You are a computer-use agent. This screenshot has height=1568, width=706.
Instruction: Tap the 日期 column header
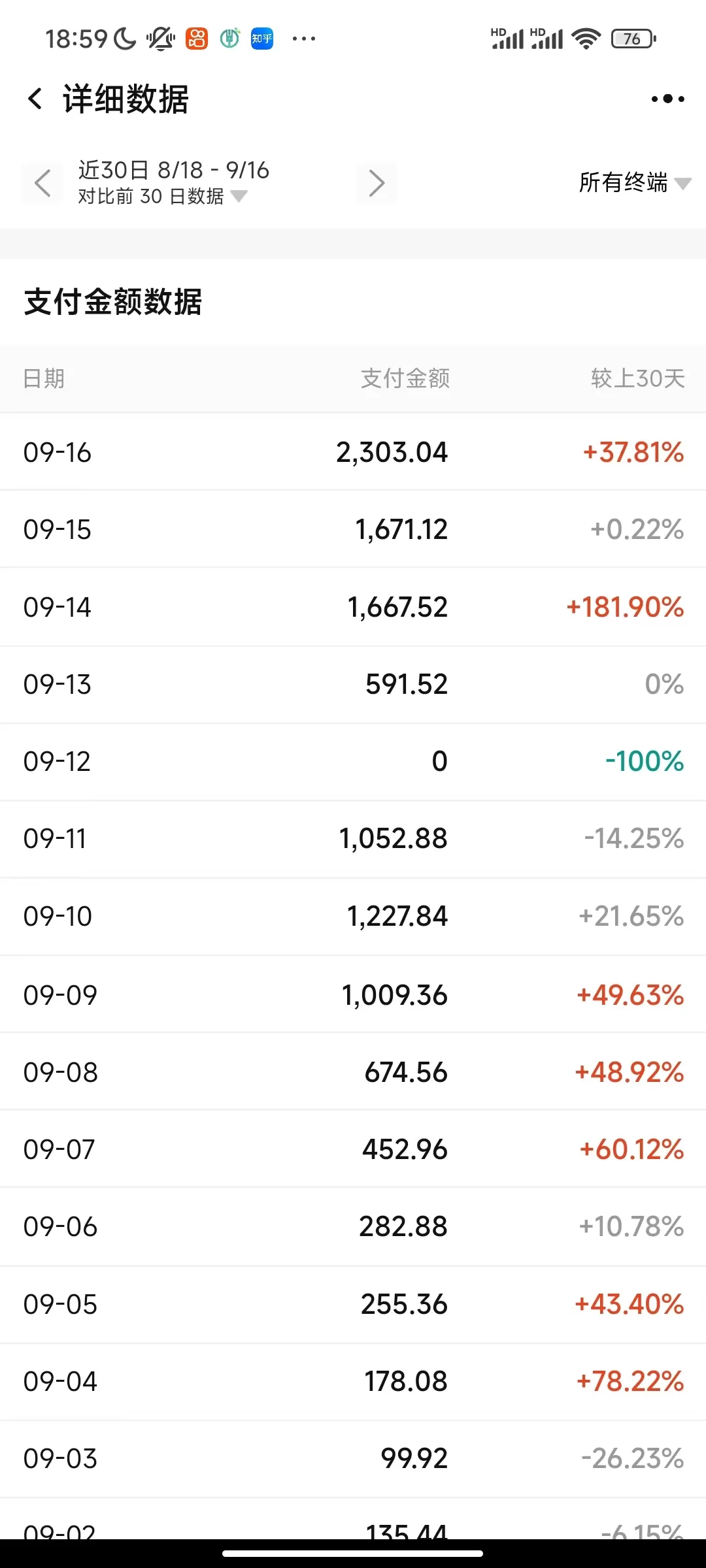coord(44,378)
